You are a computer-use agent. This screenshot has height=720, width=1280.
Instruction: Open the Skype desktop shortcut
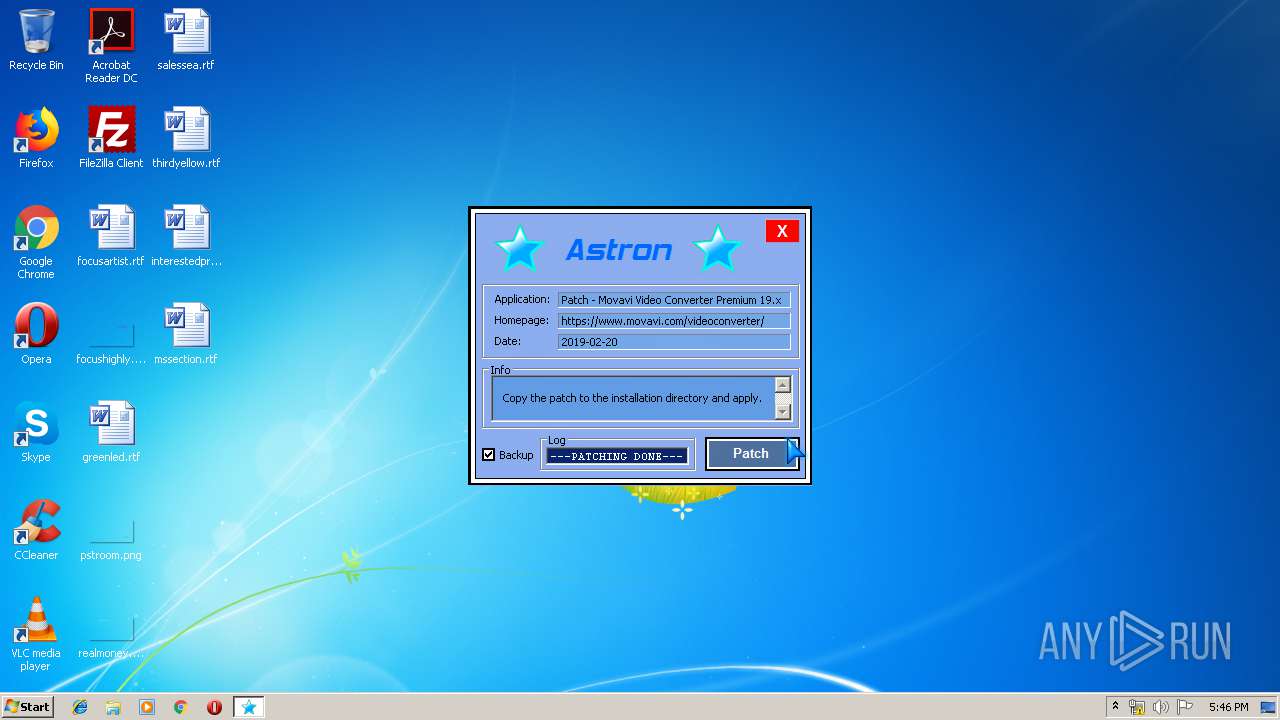tap(36, 432)
